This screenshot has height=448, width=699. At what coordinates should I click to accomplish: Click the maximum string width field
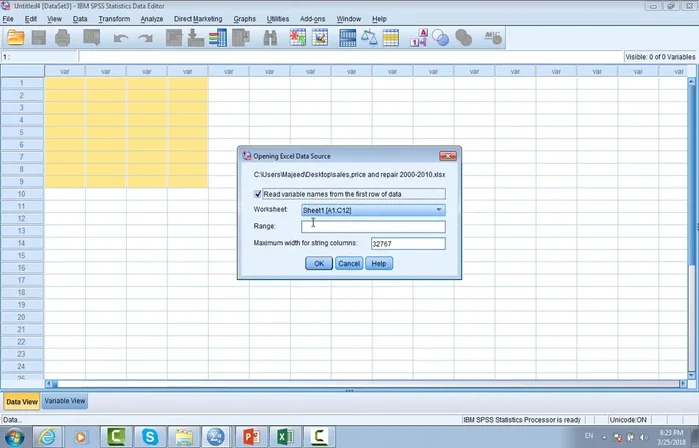click(x=407, y=243)
